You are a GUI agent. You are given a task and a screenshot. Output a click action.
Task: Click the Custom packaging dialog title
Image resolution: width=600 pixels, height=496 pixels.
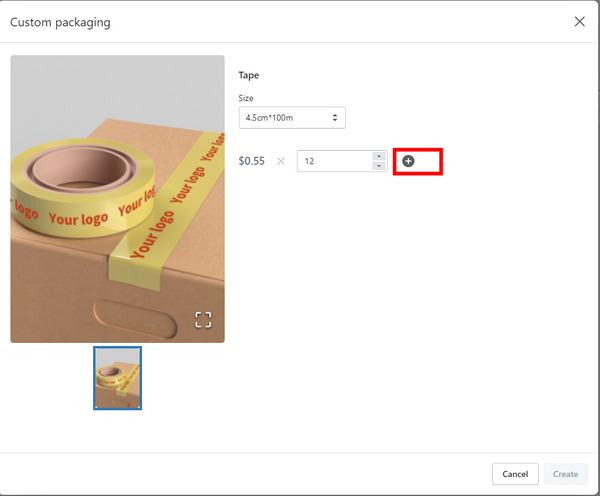(61, 22)
